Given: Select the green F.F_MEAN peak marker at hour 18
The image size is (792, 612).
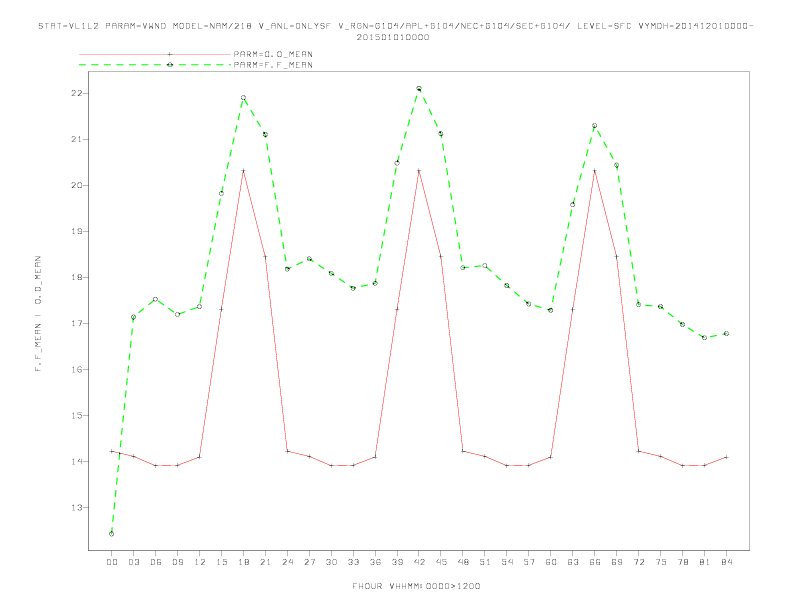Looking at the screenshot, I should pos(243,97).
